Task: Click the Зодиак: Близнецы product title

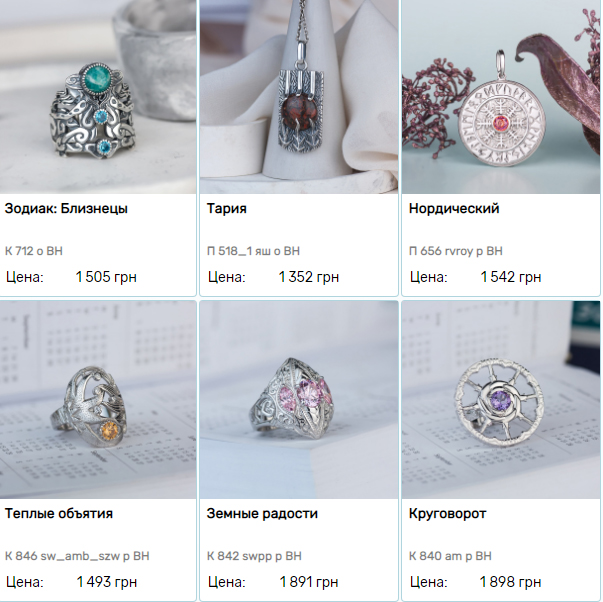Action: 66,209
